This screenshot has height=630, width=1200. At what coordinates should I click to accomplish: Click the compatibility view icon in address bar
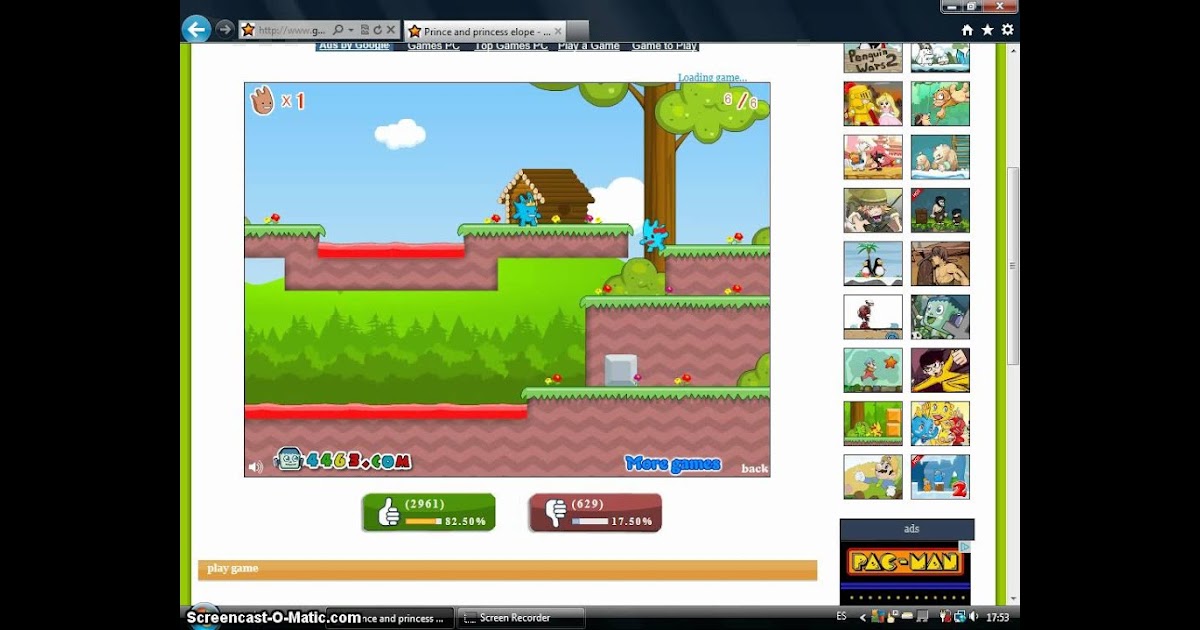click(x=365, y=31)
